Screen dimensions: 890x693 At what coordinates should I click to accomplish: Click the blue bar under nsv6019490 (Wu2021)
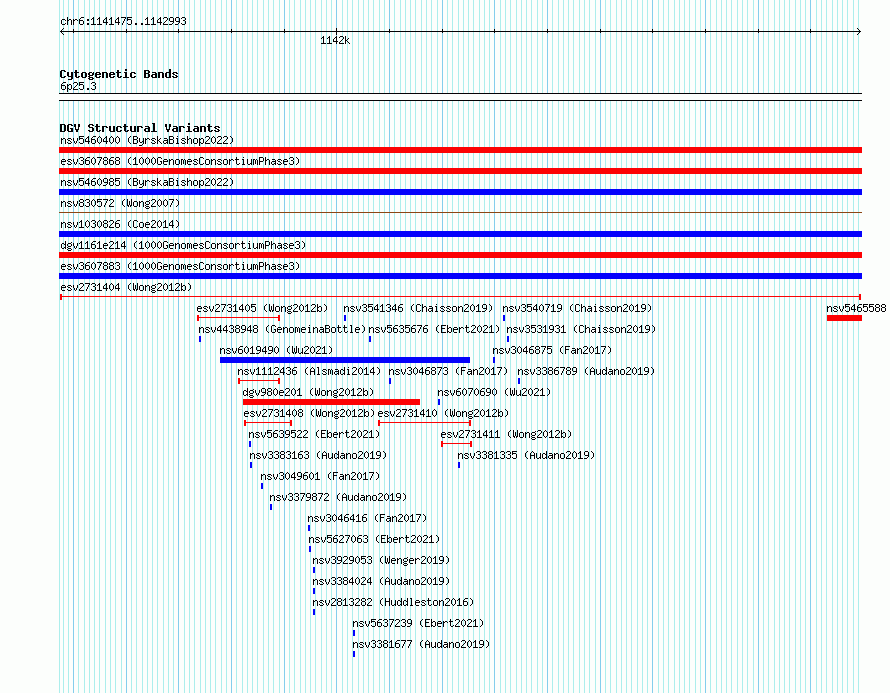pos(345,360)
